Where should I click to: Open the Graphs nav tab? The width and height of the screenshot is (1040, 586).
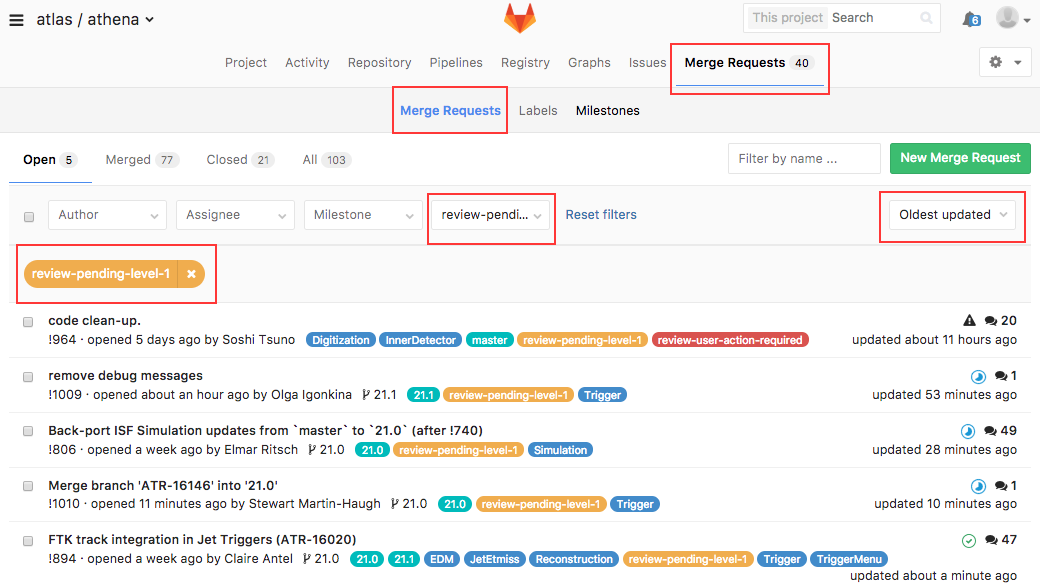point(589,62)
